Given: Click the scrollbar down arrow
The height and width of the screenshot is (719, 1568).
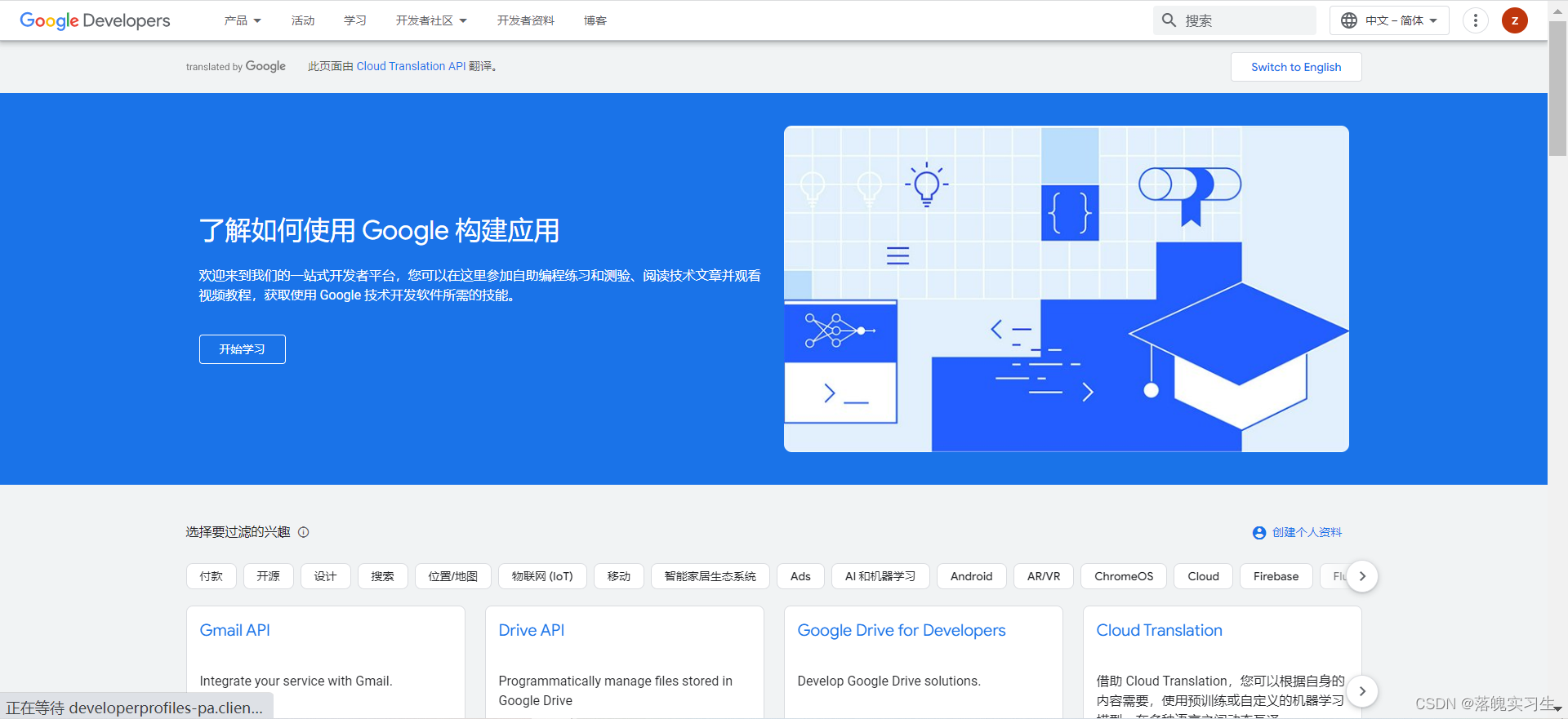Looking at the screenshot, I should [x=1558, y=710].
